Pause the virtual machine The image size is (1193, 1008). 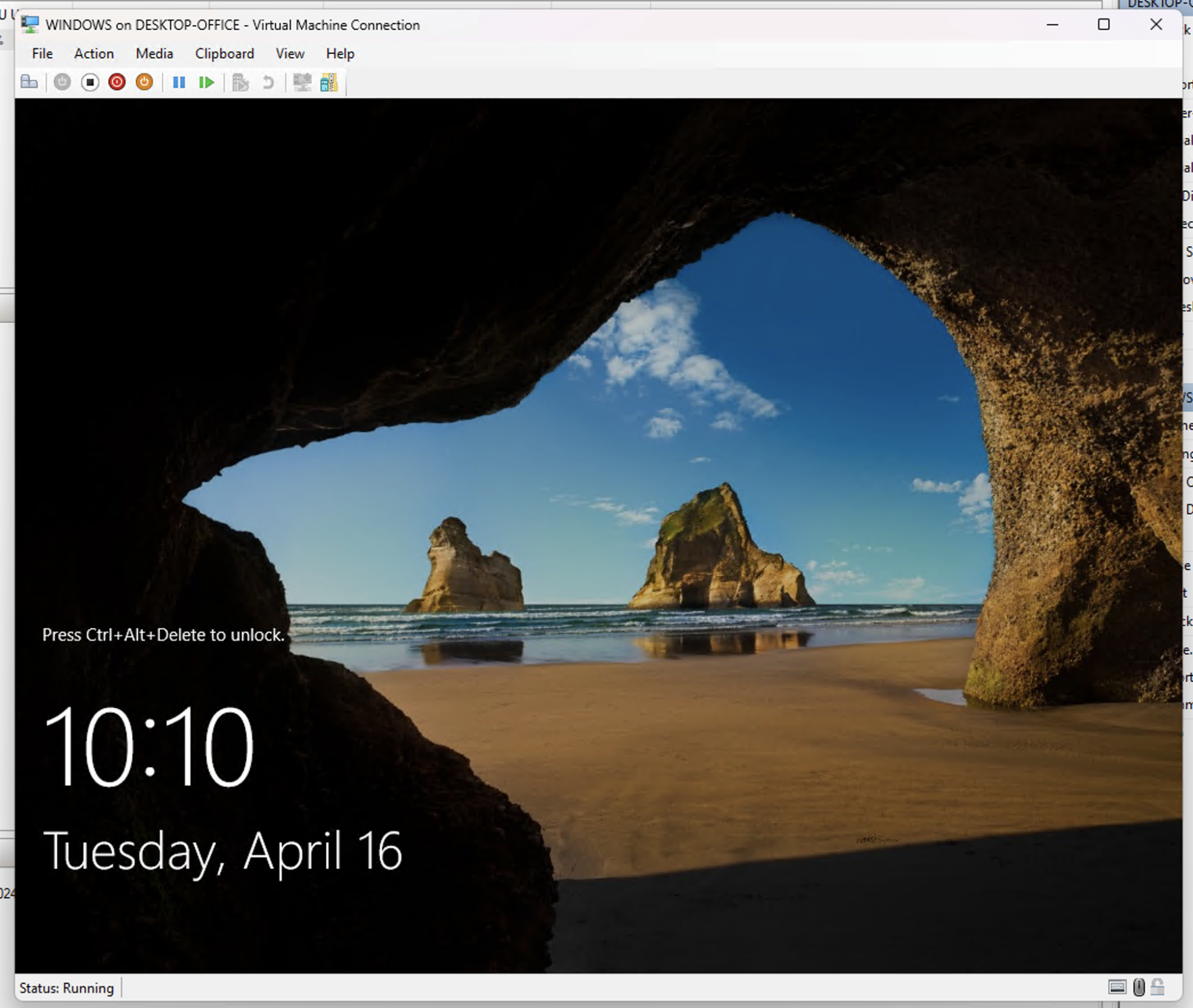pos(179,82)
